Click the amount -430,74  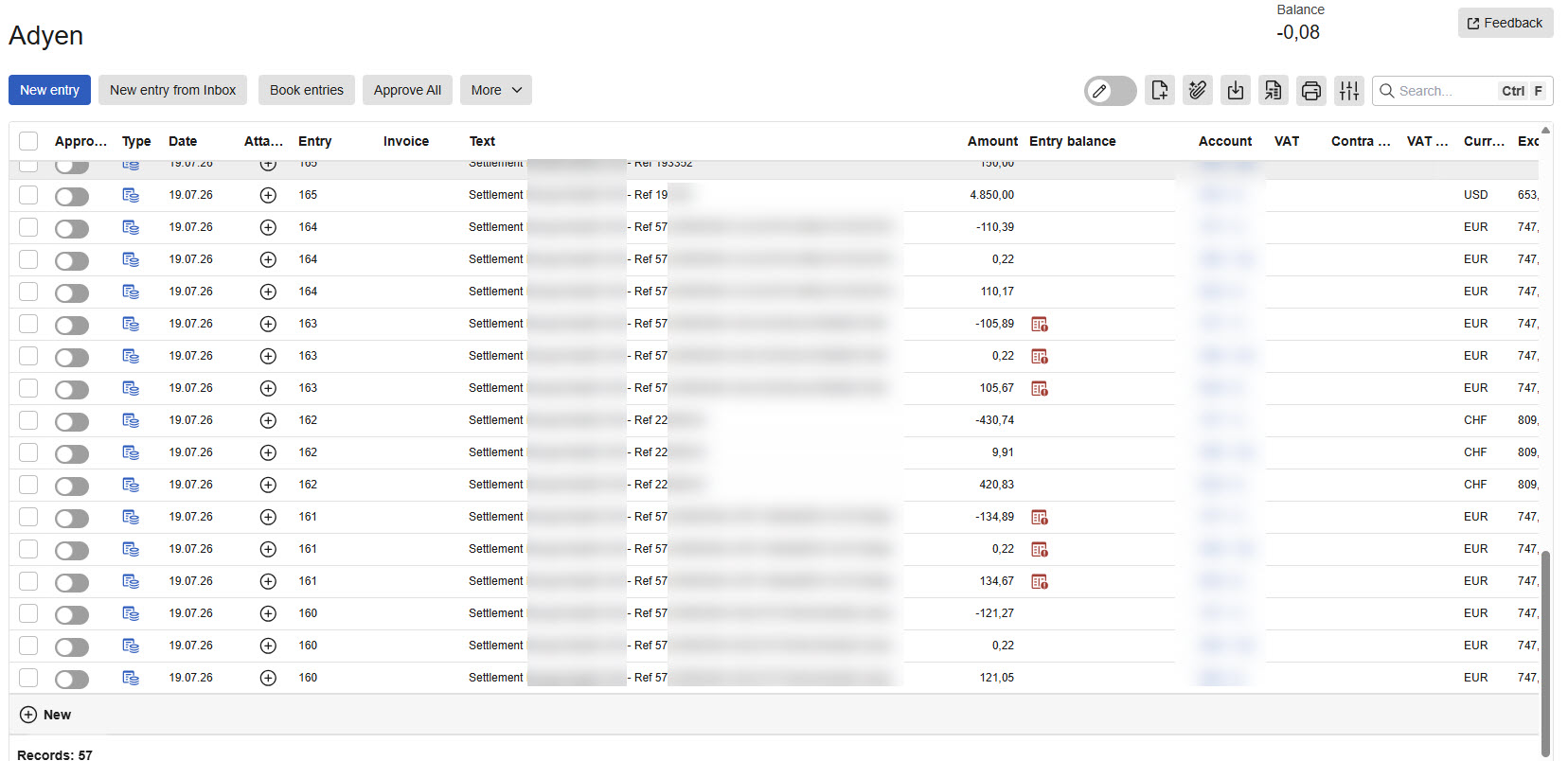pyautogui.click(x=994, y=420)
